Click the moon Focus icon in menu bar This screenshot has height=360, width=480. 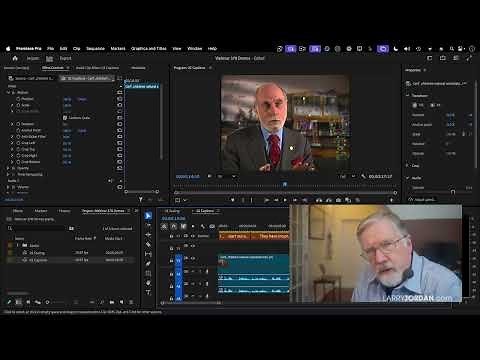396,49
